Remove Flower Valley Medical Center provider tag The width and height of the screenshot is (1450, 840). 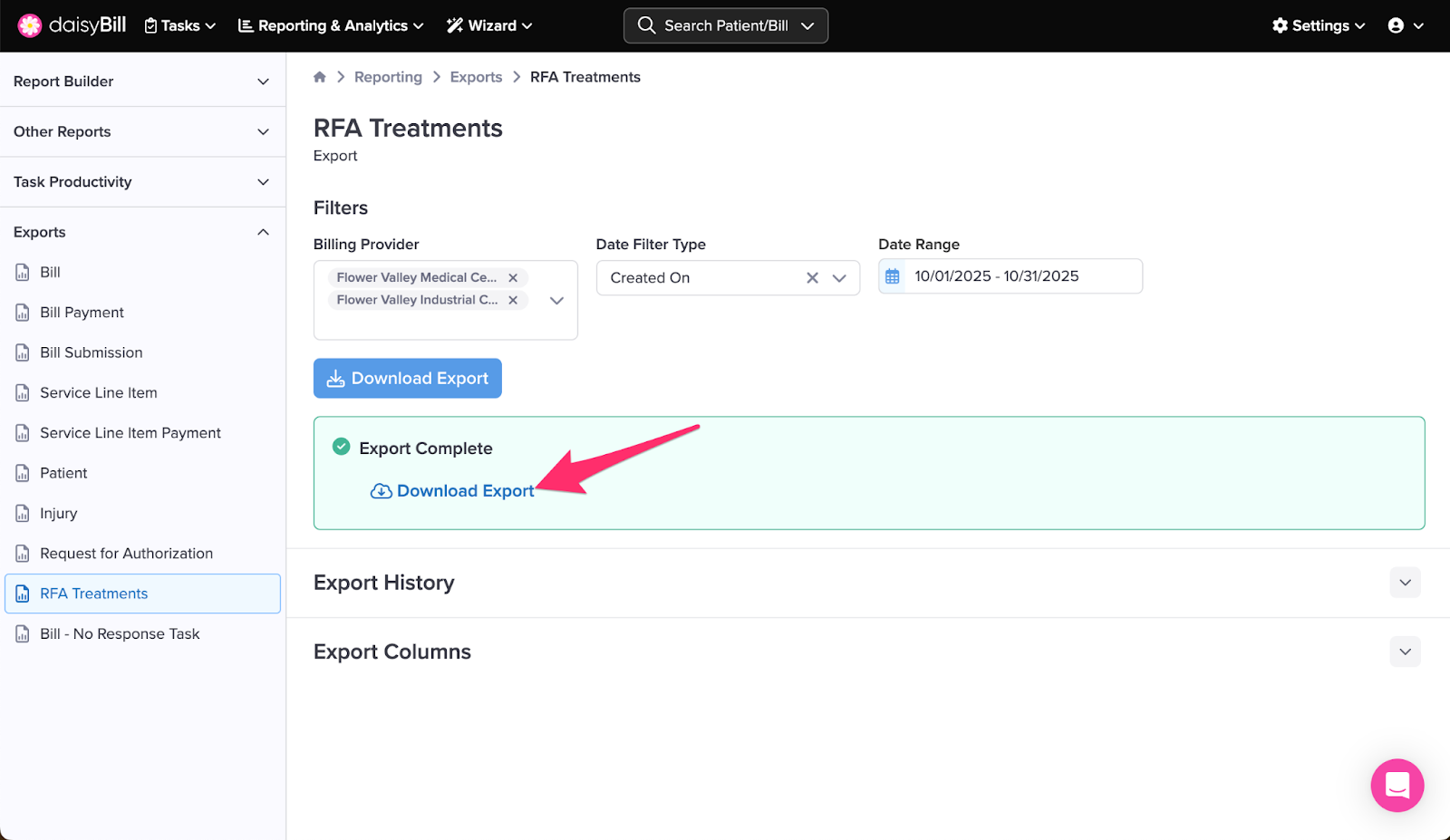pyautogui.click(x=513, y=278)
